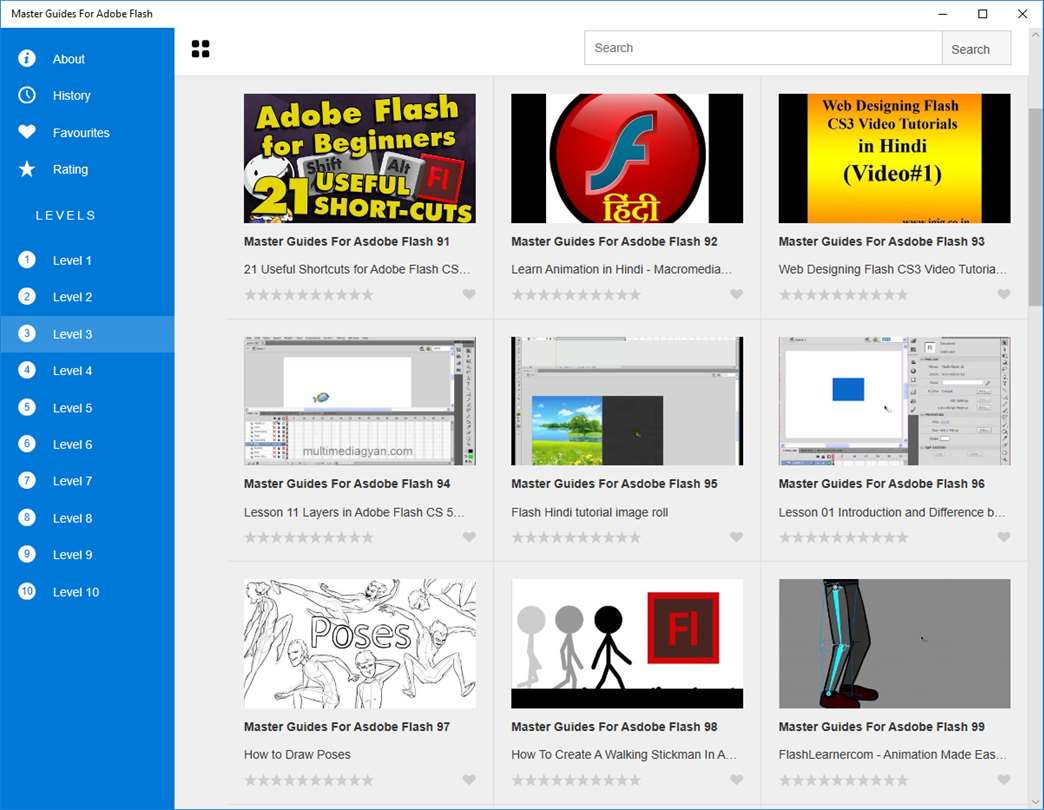
Task: Favourite the Asdobe Flash 91 video heart
Action: [x=469, y=294]
